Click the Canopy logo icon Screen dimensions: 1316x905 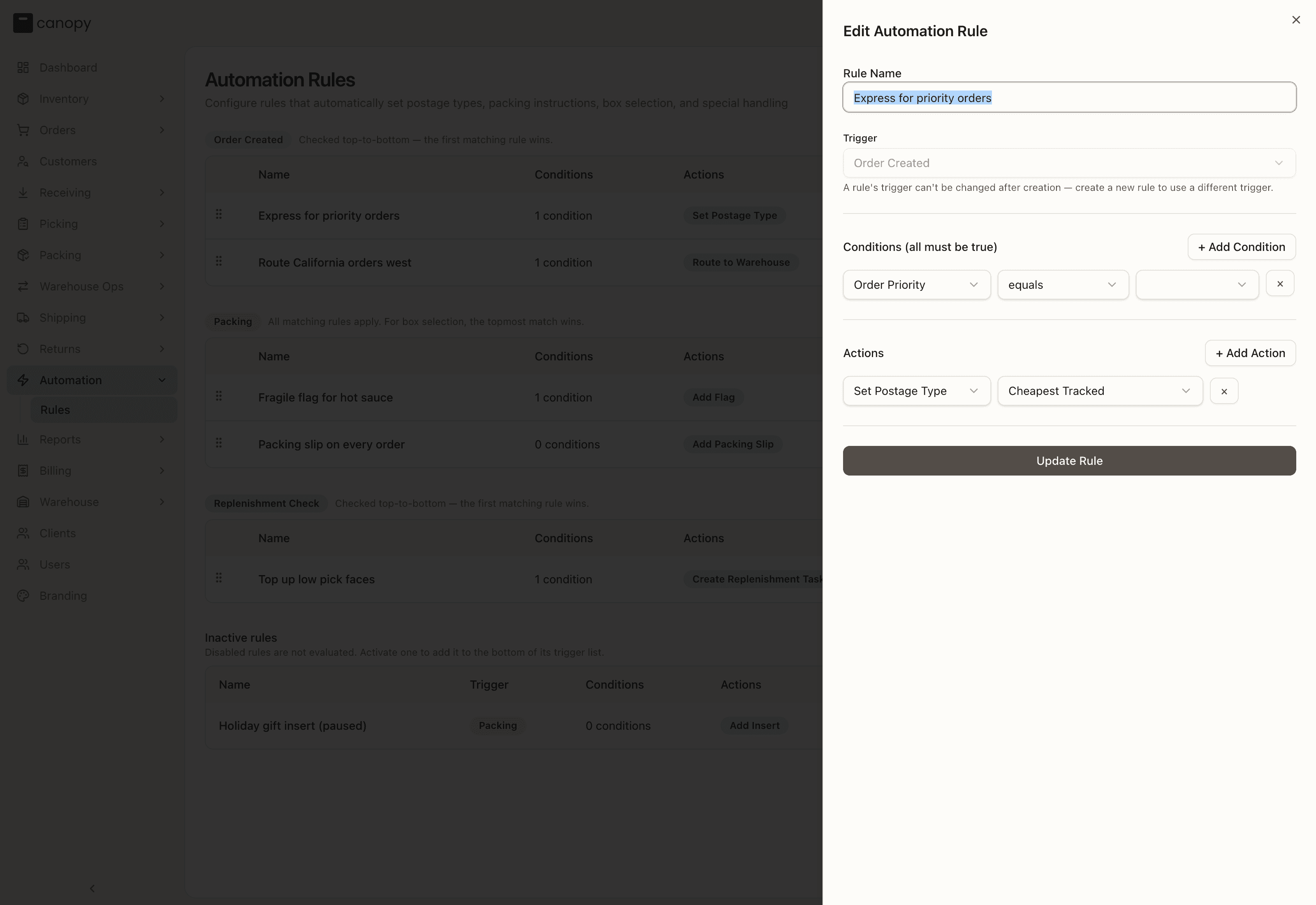coord(23,23)
